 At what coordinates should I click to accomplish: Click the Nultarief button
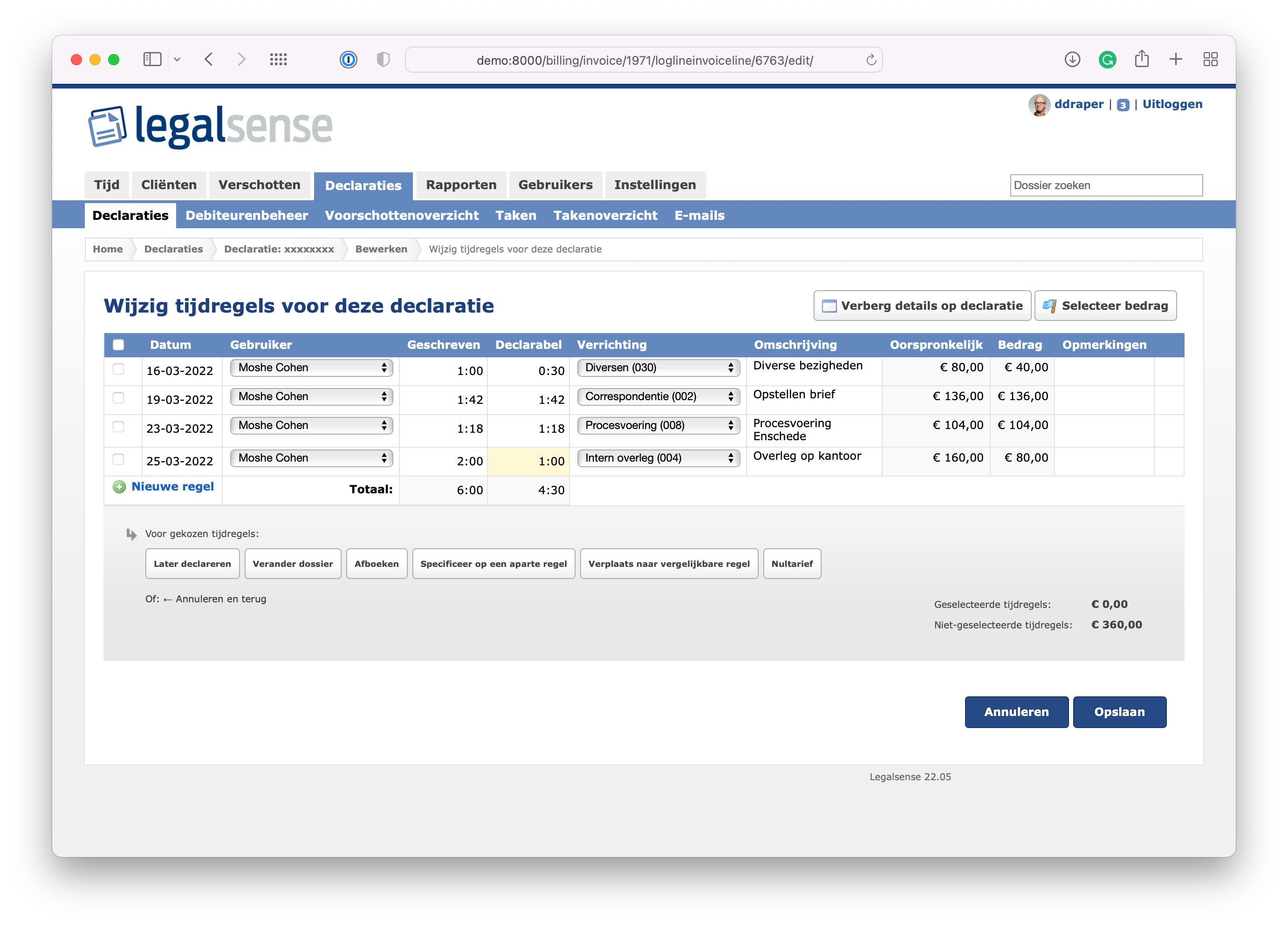[x=792, y=564]
